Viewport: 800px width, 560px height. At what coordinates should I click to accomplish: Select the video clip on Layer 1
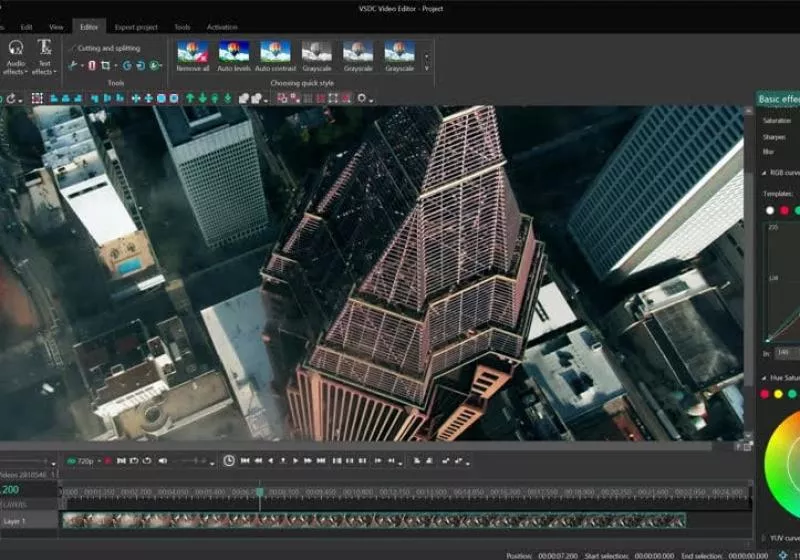click(x=373, y=521)
